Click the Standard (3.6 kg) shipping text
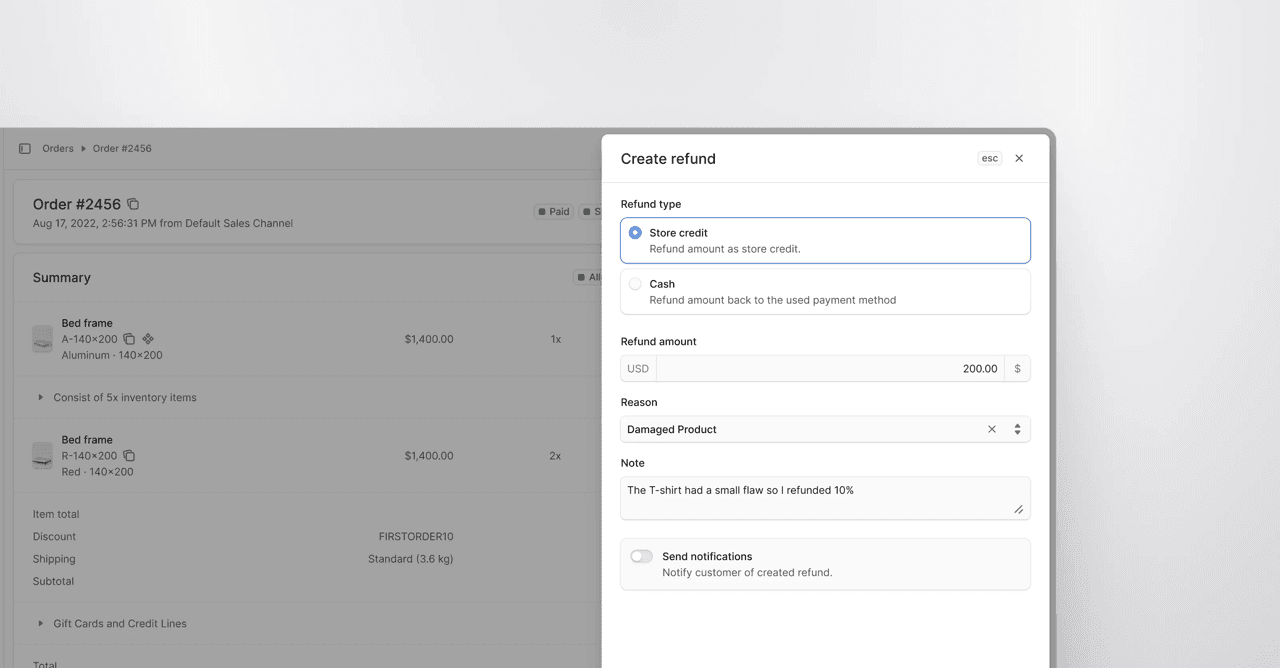The width and height of the screenshot is (1280, 668). point(410,559)
